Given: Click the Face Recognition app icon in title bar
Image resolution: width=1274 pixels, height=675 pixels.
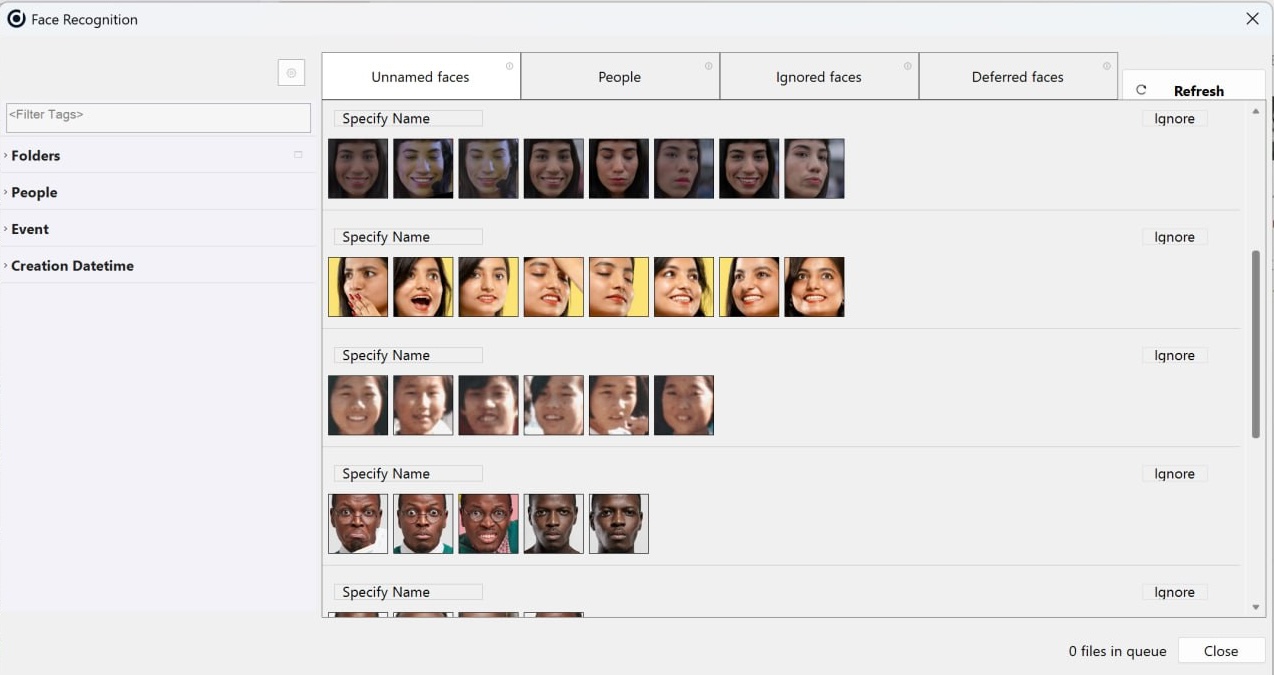Looking at the screenshot, I should 16,19.
